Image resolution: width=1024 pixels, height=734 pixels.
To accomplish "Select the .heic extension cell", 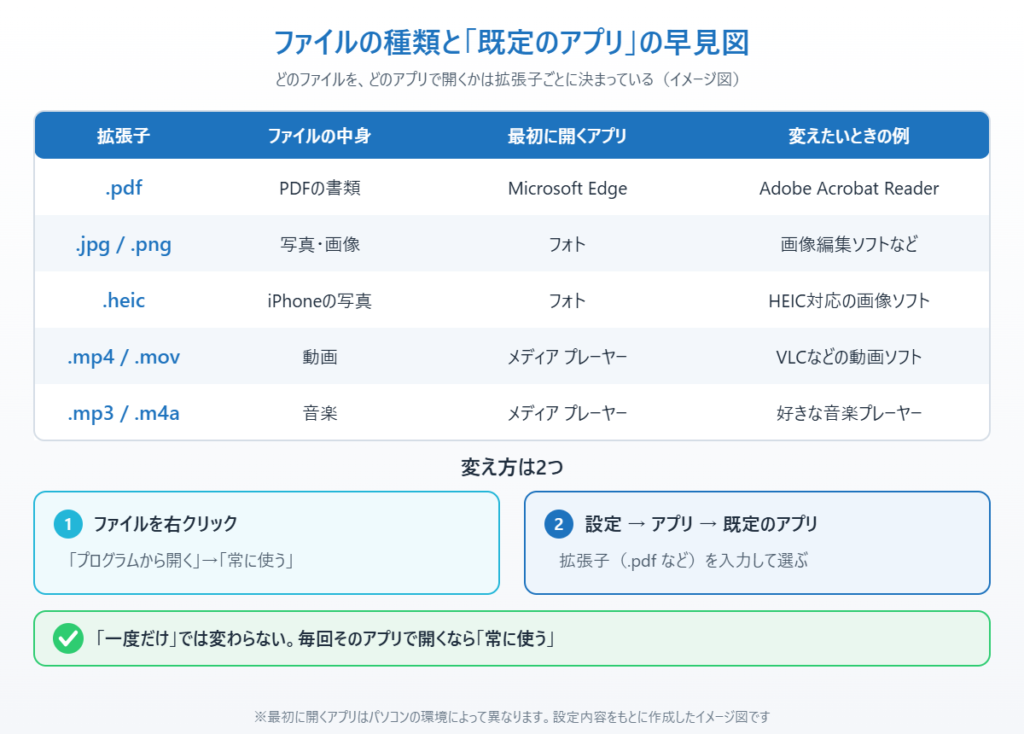I will point(123,300).
